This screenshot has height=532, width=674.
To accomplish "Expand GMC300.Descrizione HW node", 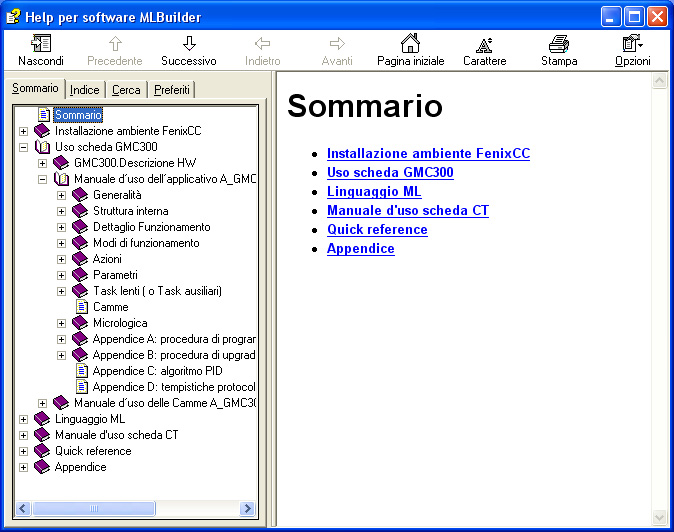I will coord(43,163).
